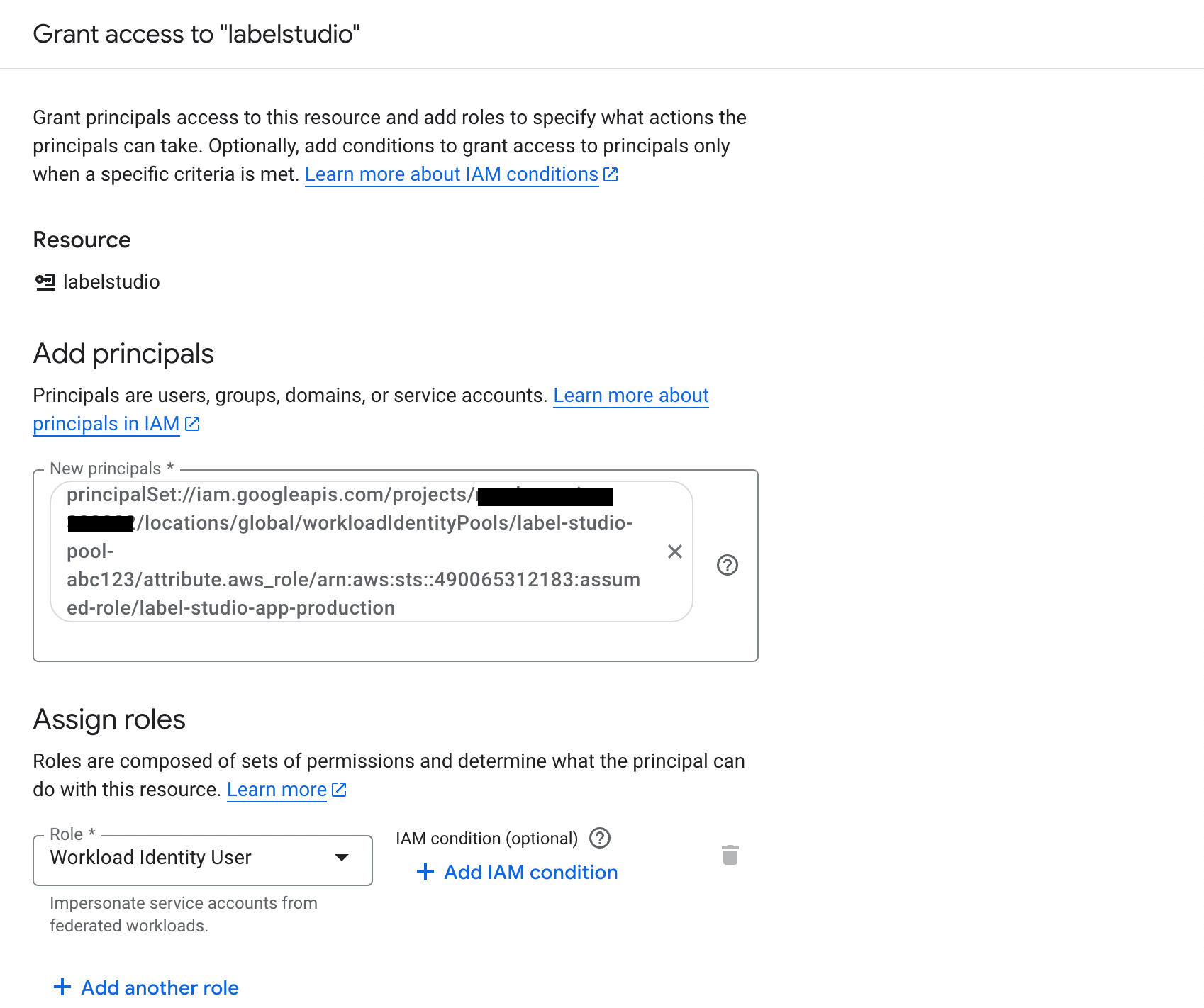Open Learn more about IAM conditions

pos(450,174)
